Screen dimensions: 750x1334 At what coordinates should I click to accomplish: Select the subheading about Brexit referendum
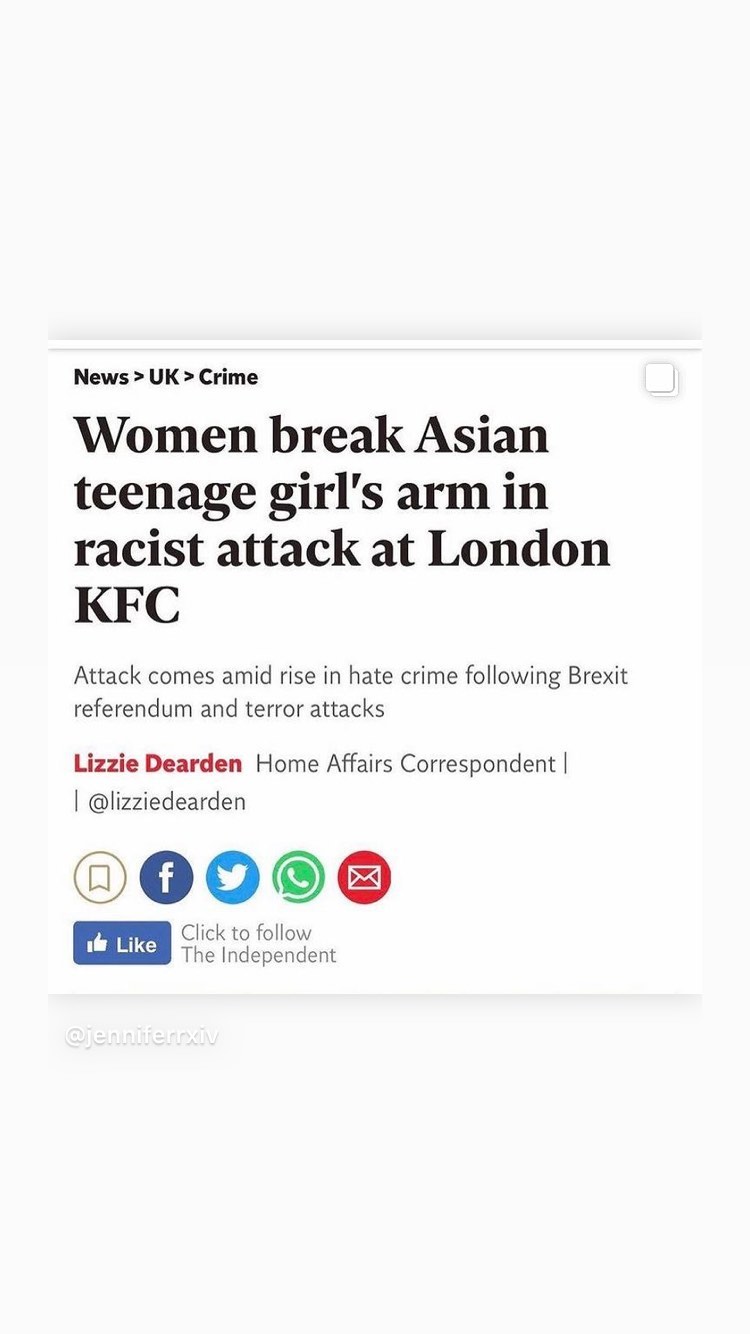(351, 692)
